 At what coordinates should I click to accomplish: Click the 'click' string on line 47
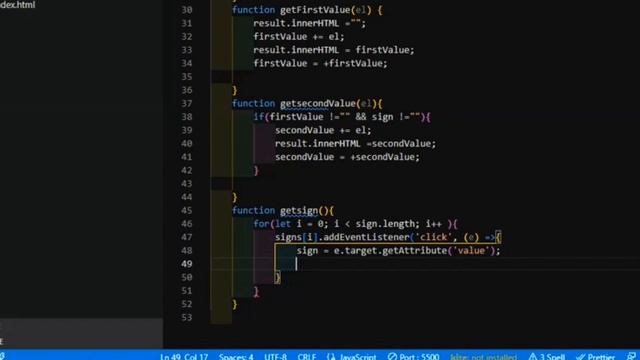click(x=433, y=237)
